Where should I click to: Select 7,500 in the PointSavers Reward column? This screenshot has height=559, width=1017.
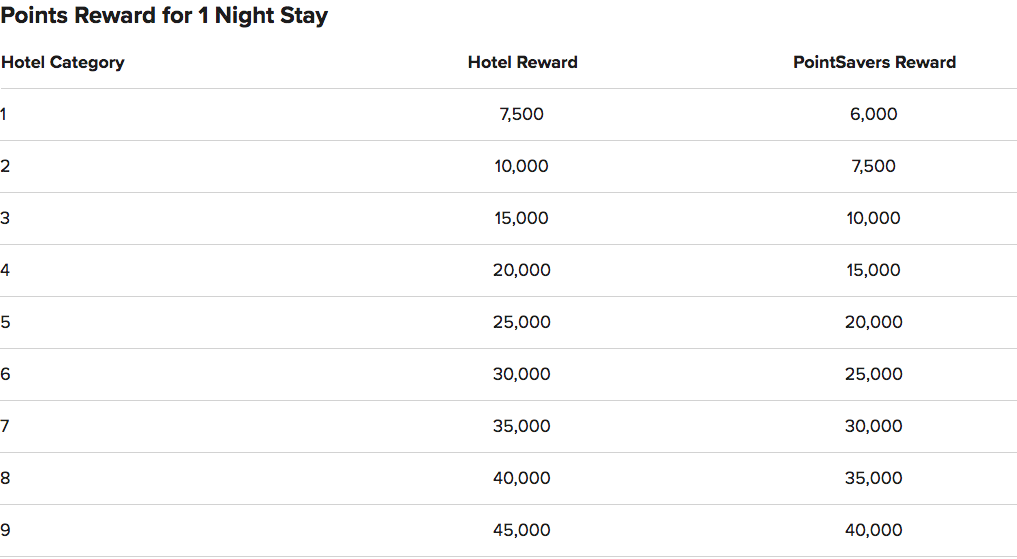click(x=874, y=167)
